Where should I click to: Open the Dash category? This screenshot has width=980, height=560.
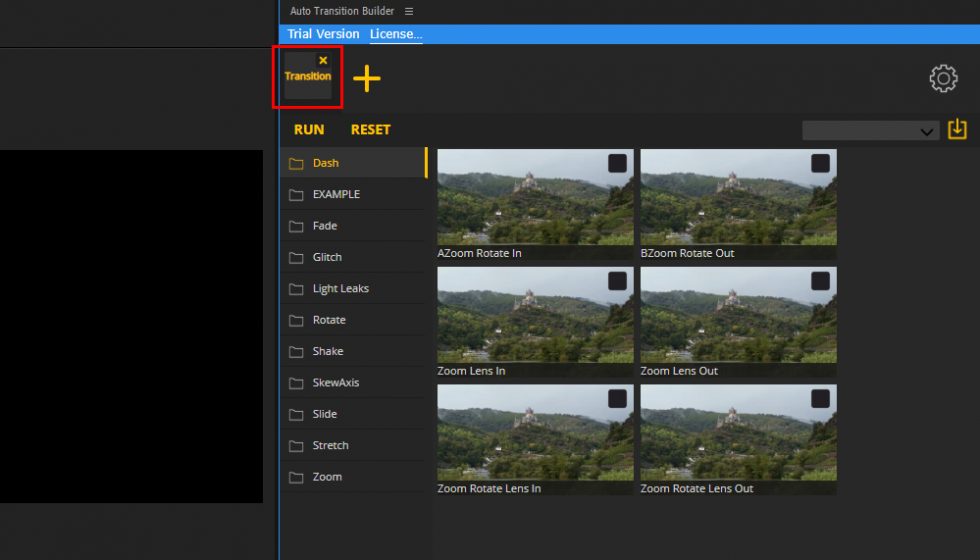pos(326,163)
